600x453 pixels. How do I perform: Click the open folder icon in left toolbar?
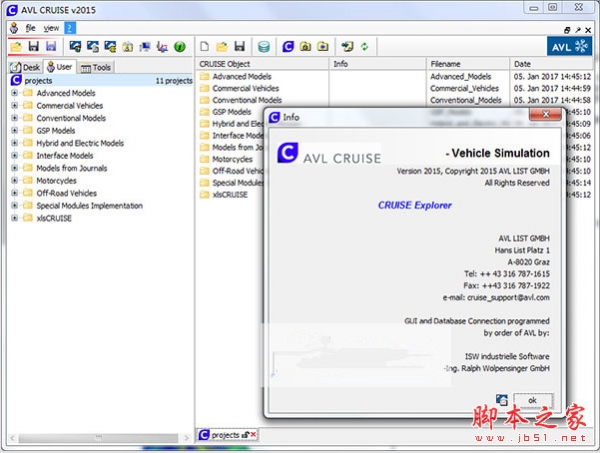[x=16, y=47]
